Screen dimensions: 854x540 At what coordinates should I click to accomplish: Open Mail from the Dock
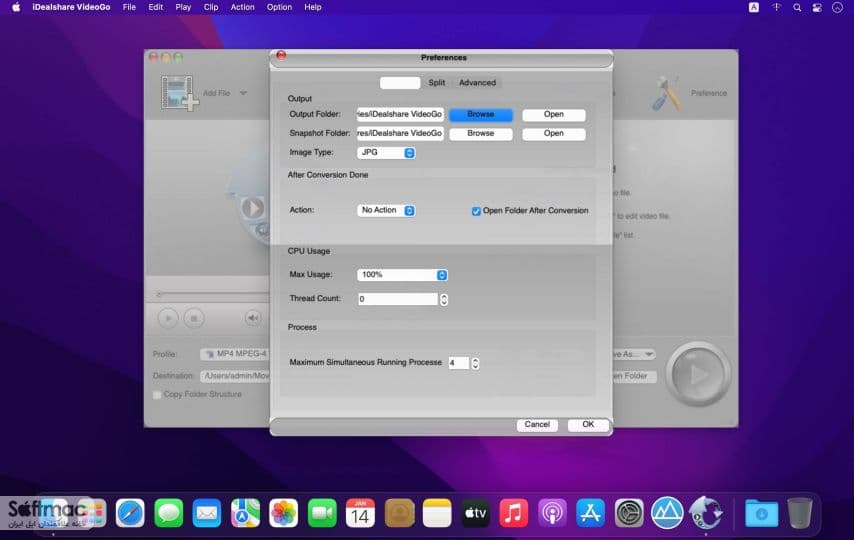[207, 513]
